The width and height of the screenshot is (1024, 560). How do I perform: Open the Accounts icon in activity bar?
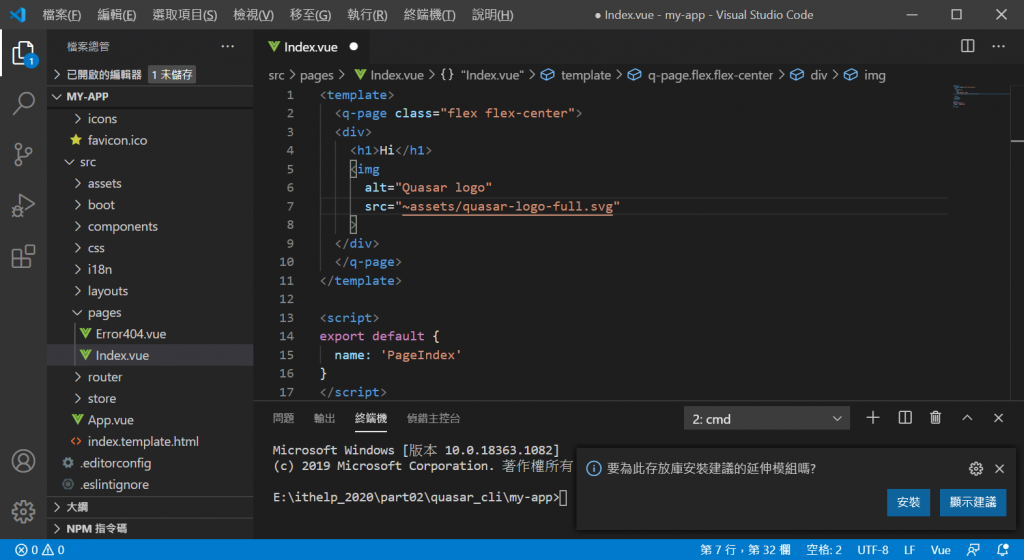pyautogui.click(x=24, y=461)
